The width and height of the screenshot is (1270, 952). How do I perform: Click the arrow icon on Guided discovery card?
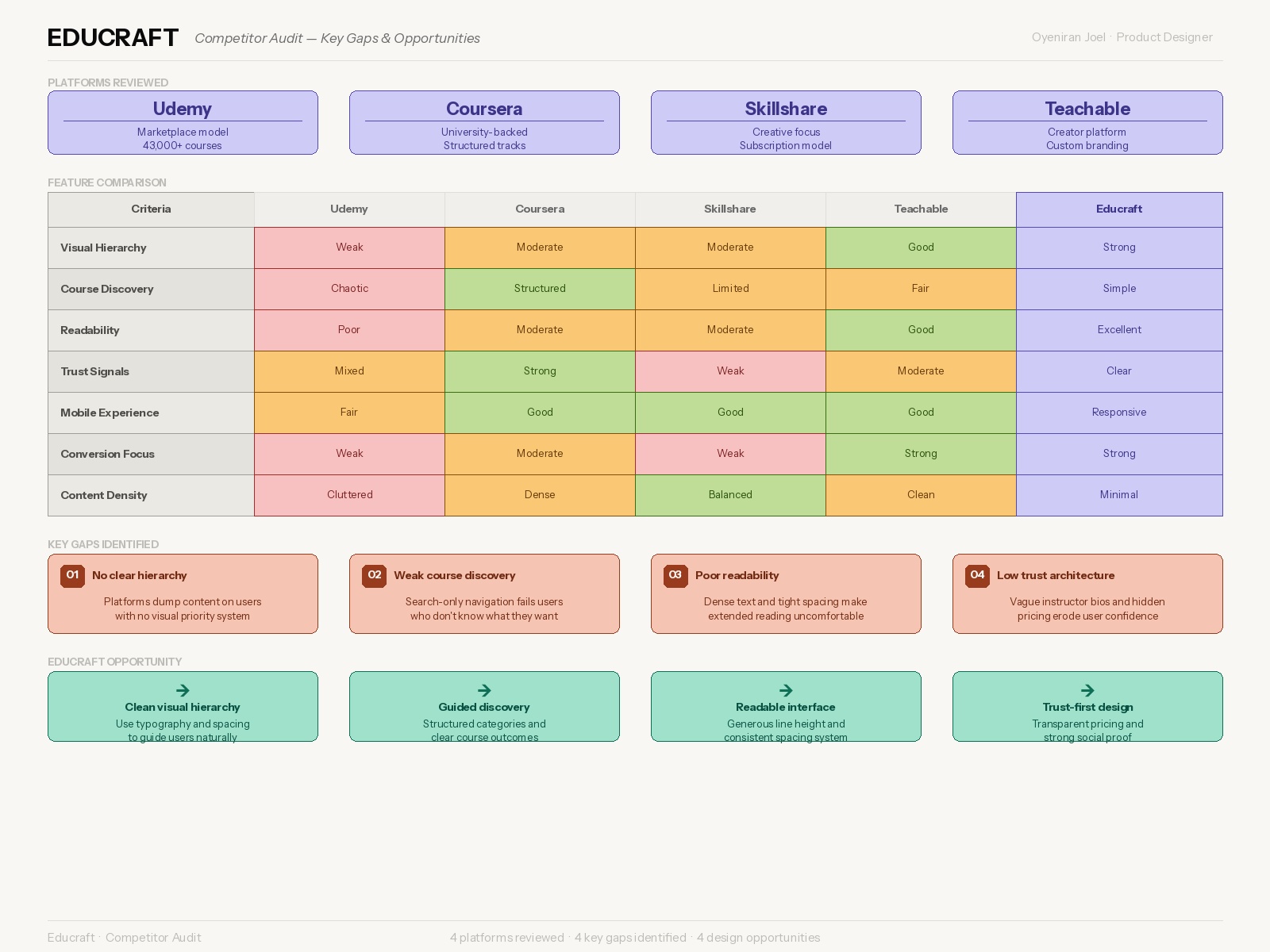(484, 690)
